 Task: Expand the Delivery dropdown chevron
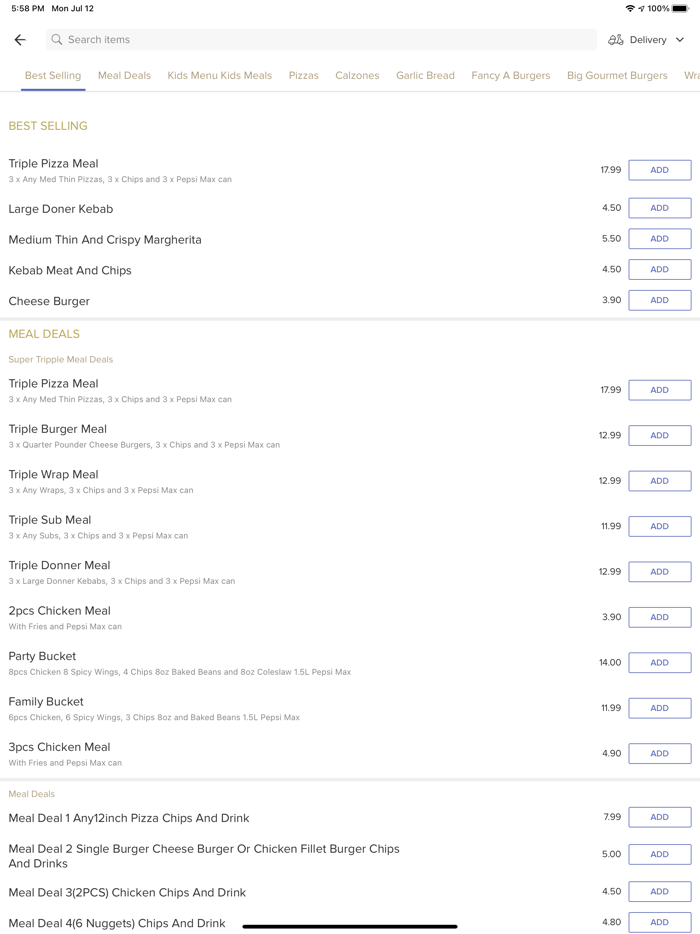(680, 40)
